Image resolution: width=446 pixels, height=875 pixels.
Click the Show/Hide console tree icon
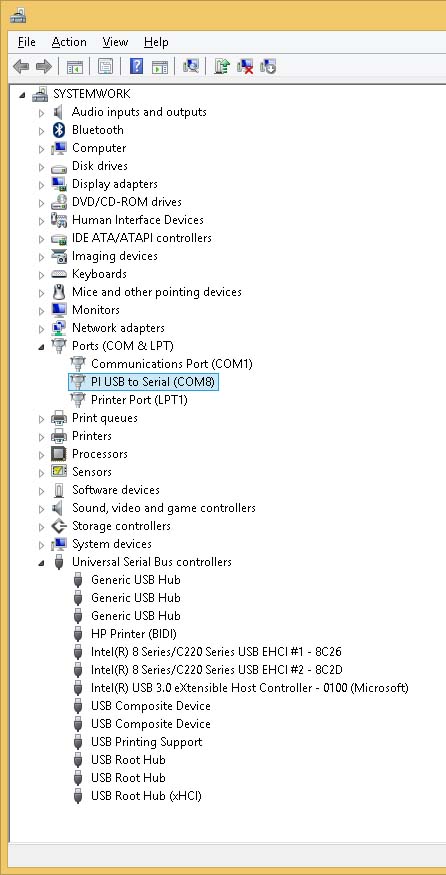pyautogui.click(x=74, y=67)
